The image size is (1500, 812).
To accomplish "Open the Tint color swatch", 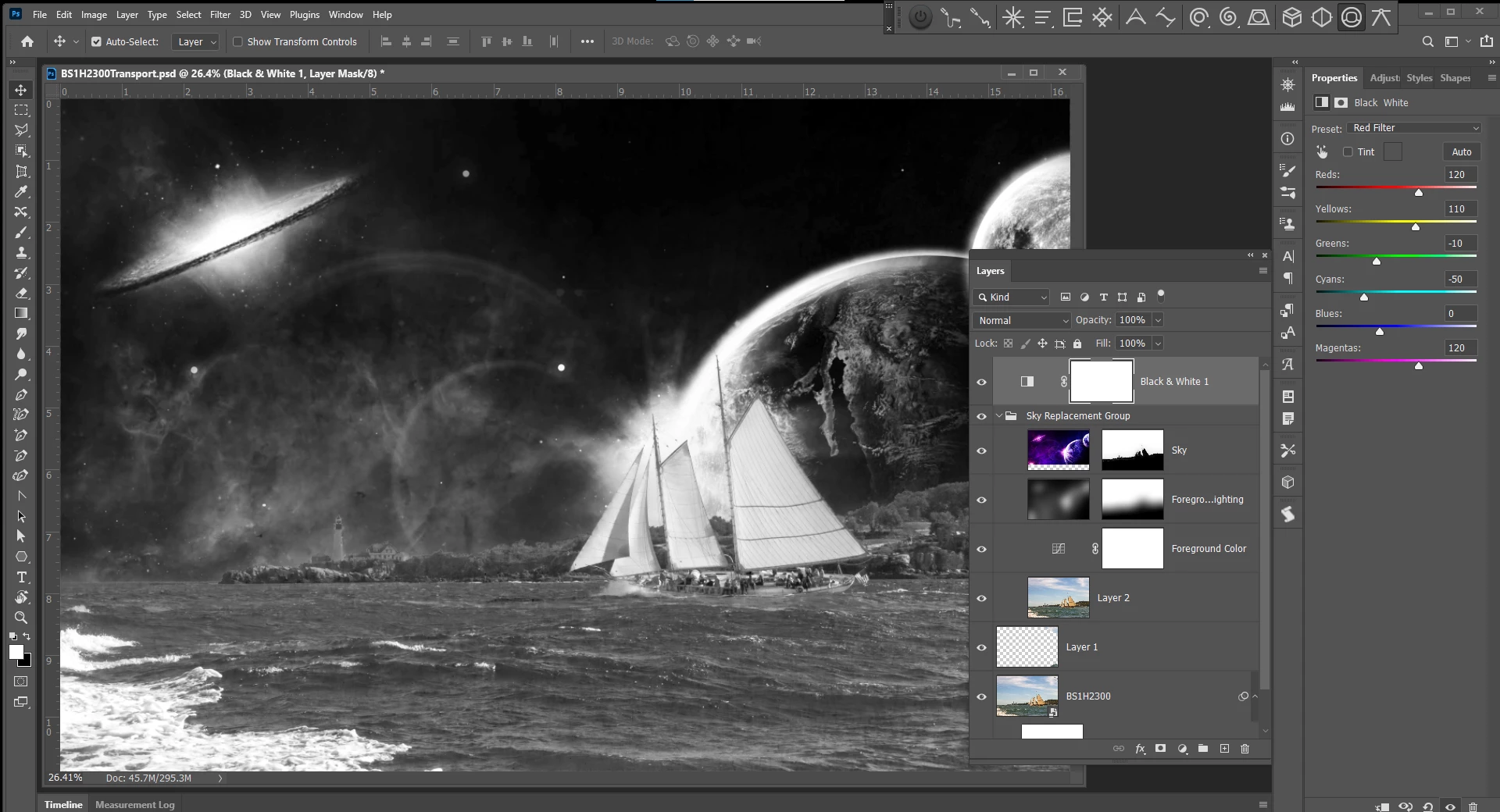I will click(1393, 152).
